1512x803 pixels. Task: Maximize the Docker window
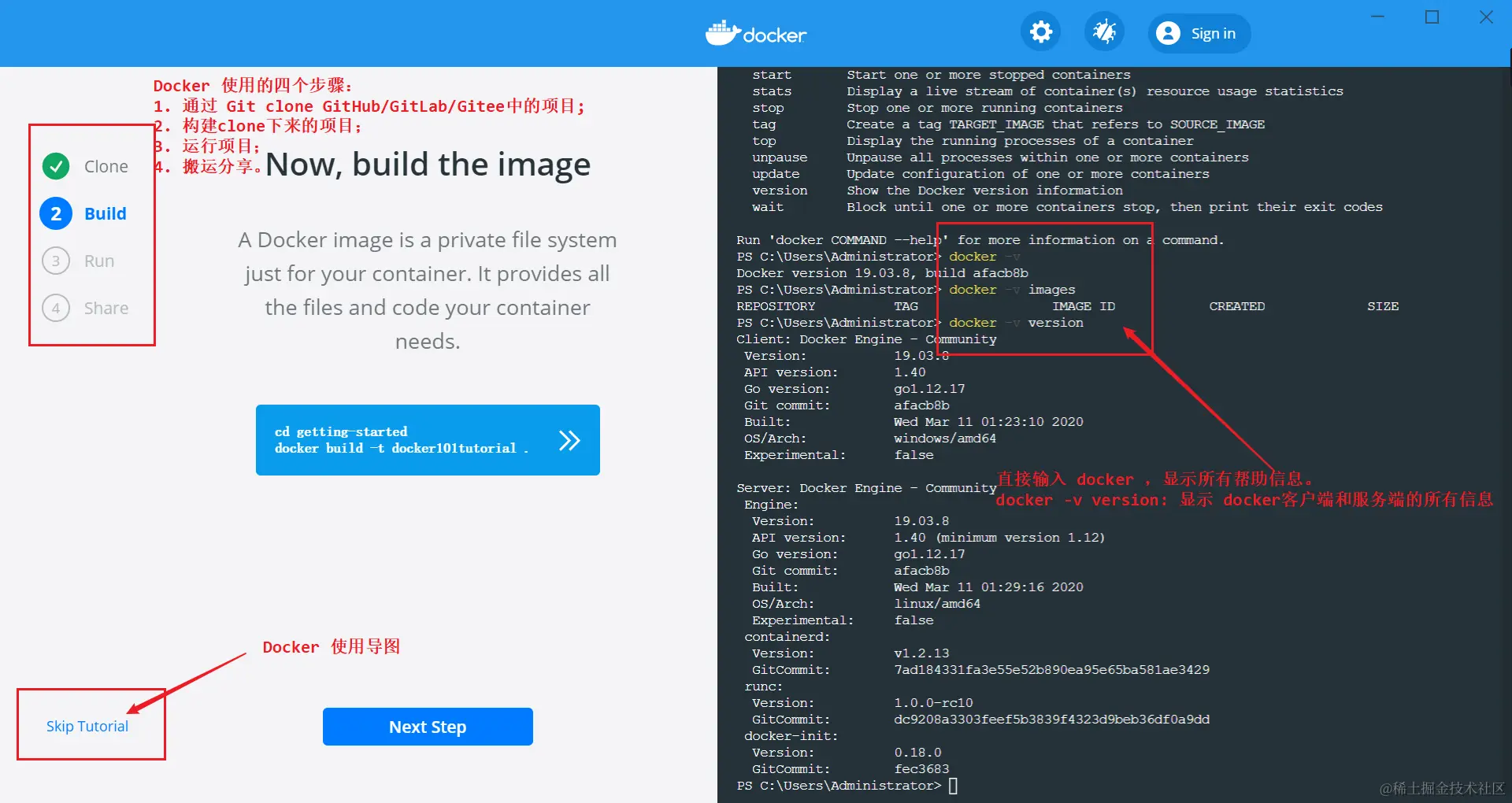1432,17
